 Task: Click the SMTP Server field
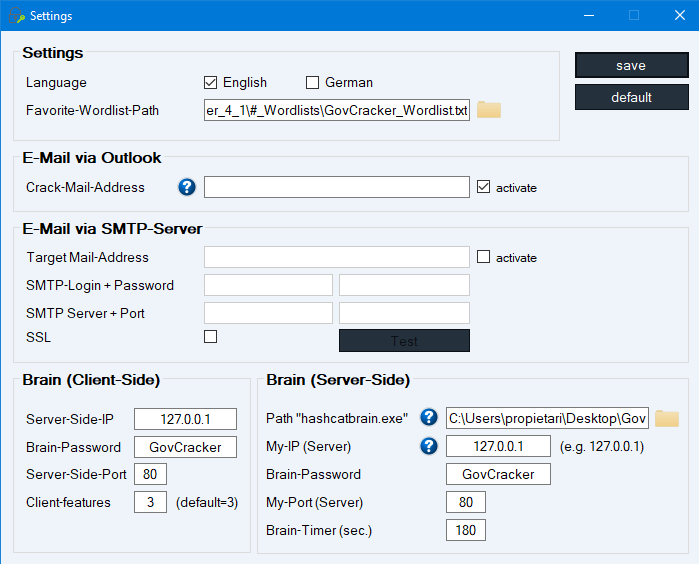pos(268,313)
